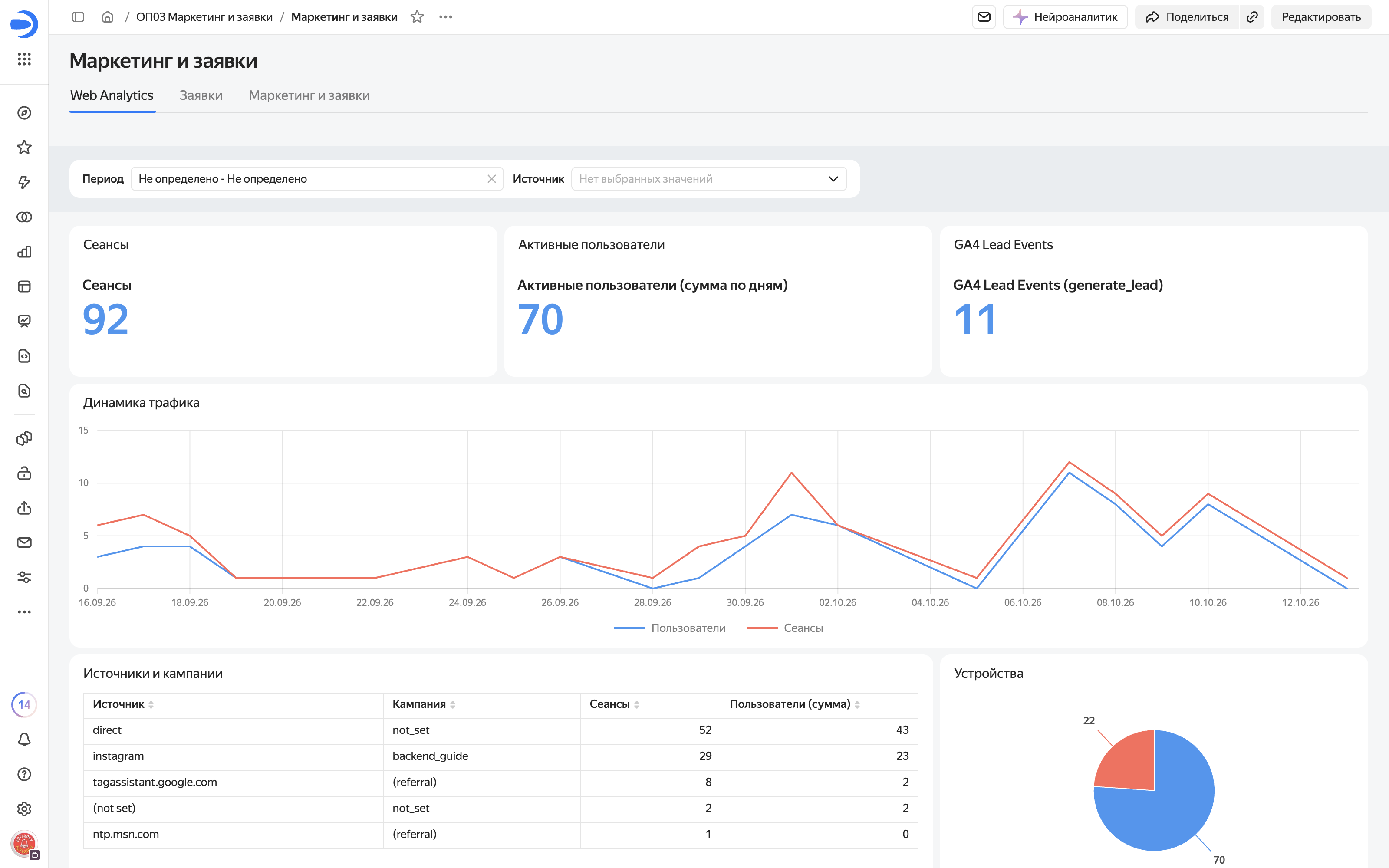This screenshot has width=1389, height=868.
Task: Click the Поделиться button
Action: point(1187,17)
